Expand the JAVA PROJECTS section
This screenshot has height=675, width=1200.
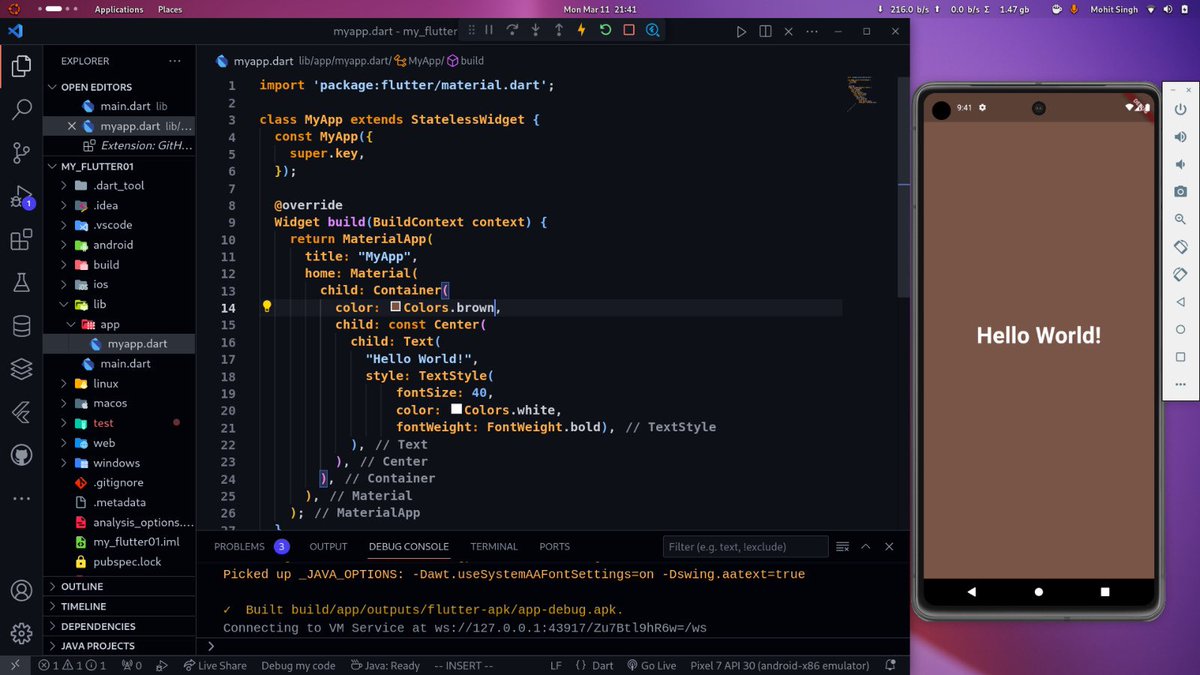tap(120, 646)
